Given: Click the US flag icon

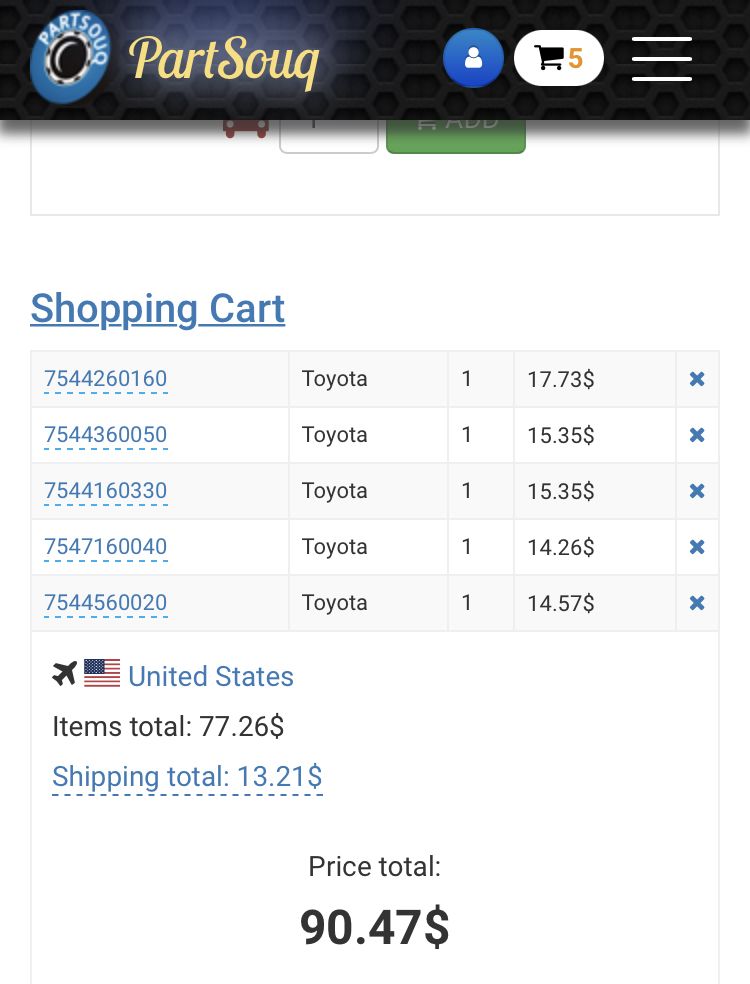Looking at the screenshot, I should (x=102, y=673).
